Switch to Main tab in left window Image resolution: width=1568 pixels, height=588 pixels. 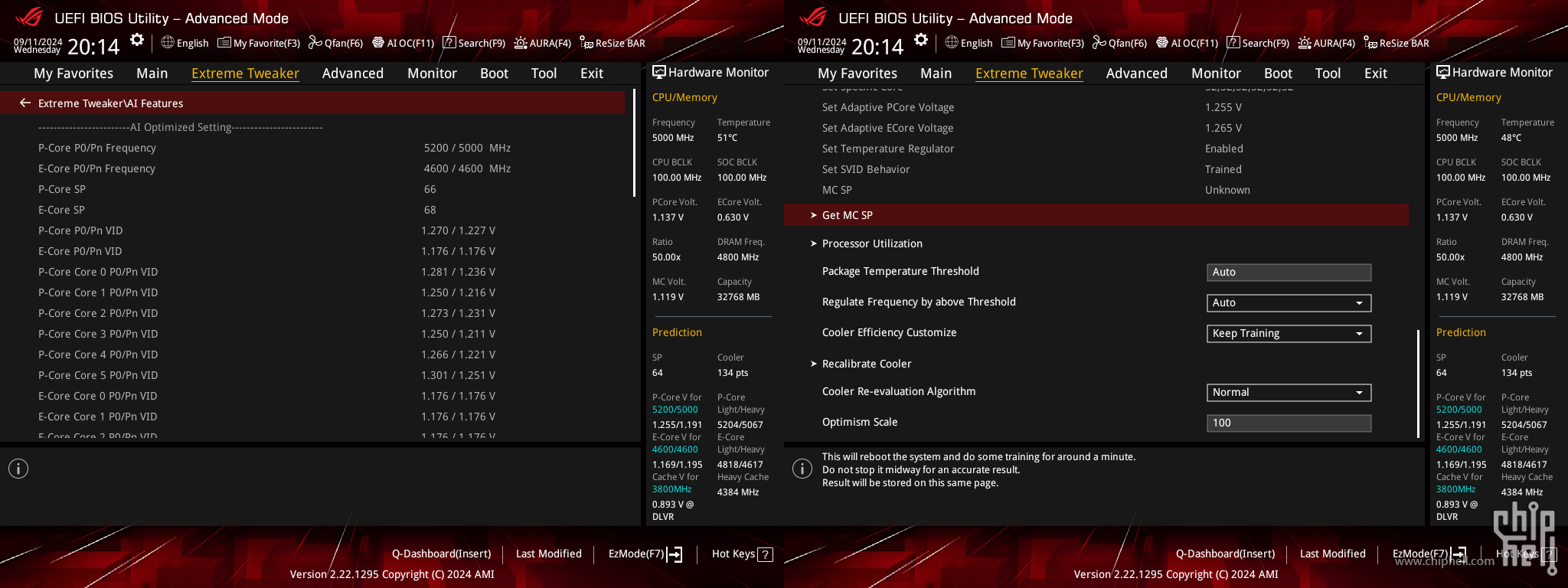click(x=152, y=73)
